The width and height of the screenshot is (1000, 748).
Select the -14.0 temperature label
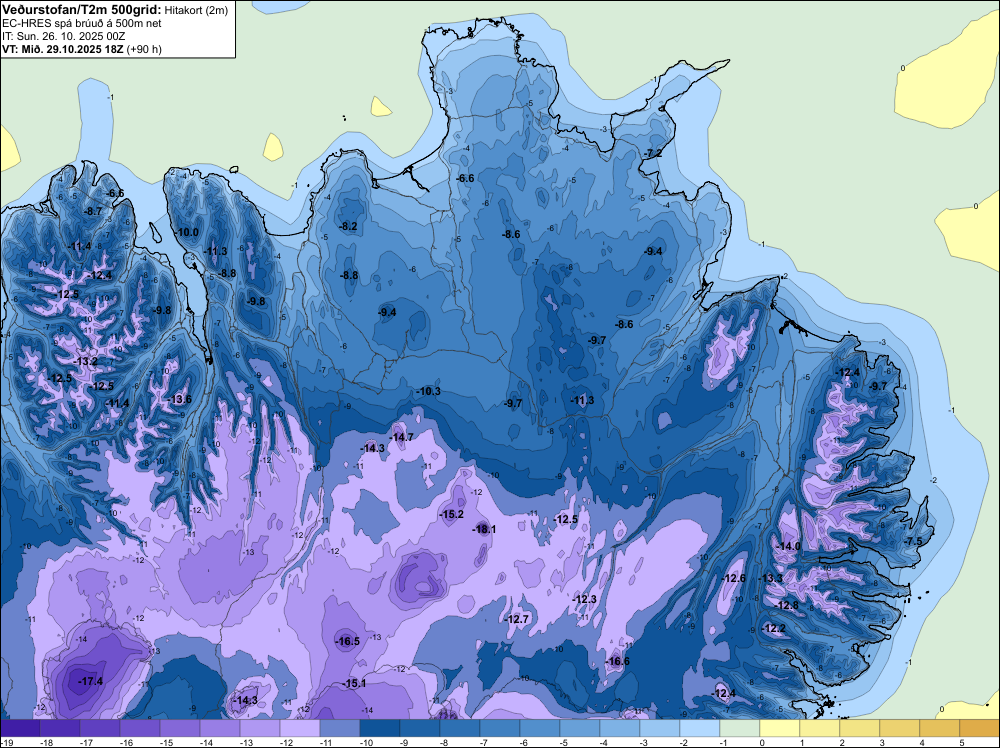tap(788, 546)
